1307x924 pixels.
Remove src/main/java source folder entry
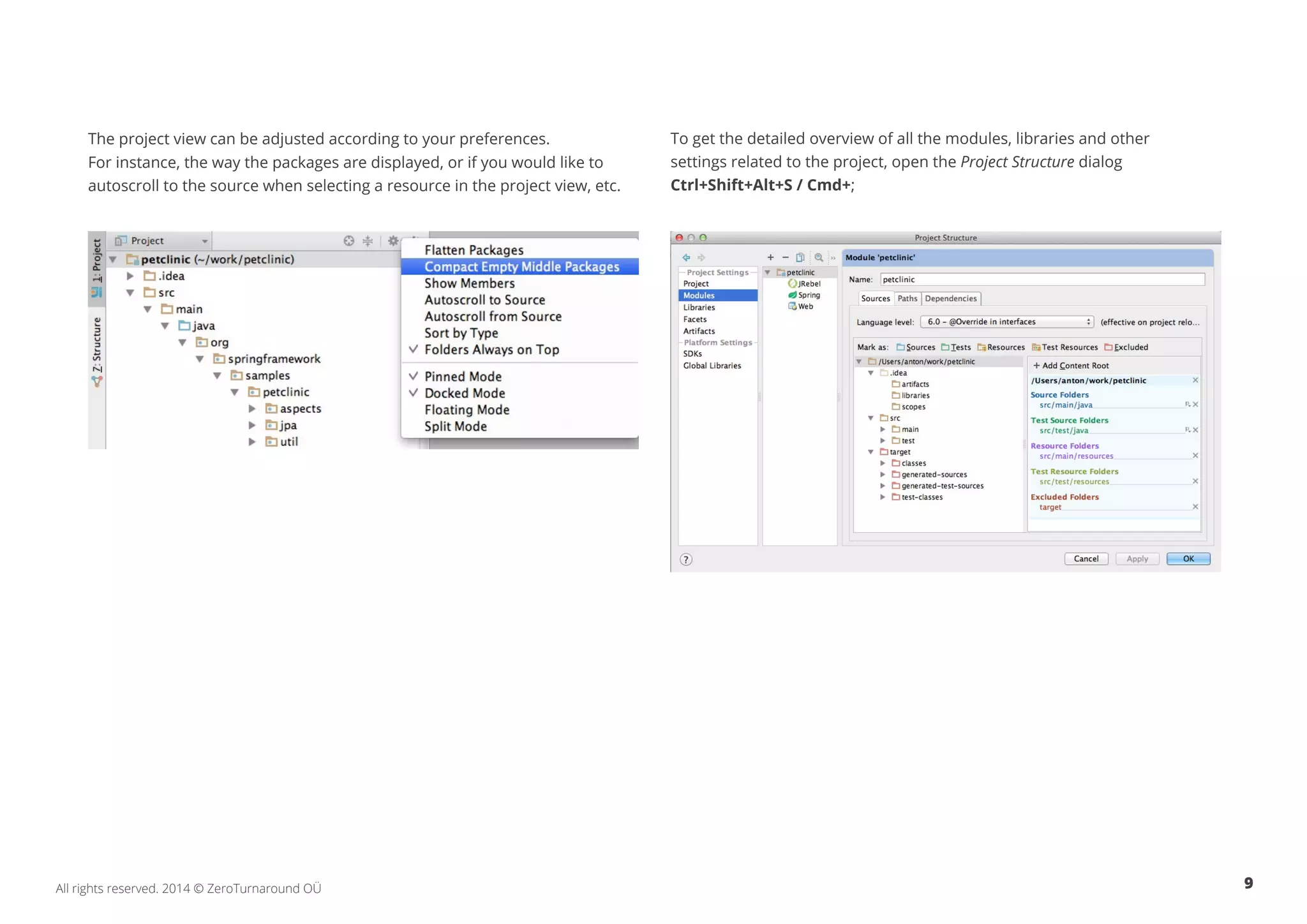[x=1195, y=404]
